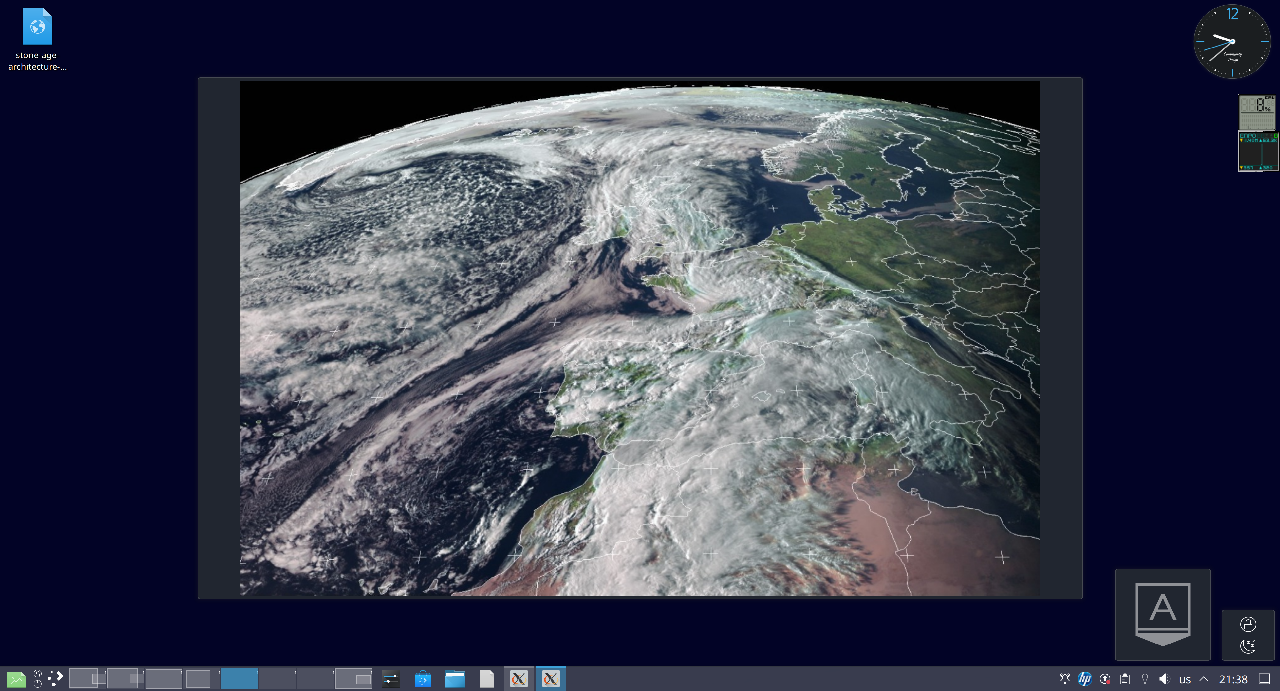Image resolution: width=1280 pixels, height=691 pixels.
Task: Open the volume control in system tray
Action: point(1163,679)
